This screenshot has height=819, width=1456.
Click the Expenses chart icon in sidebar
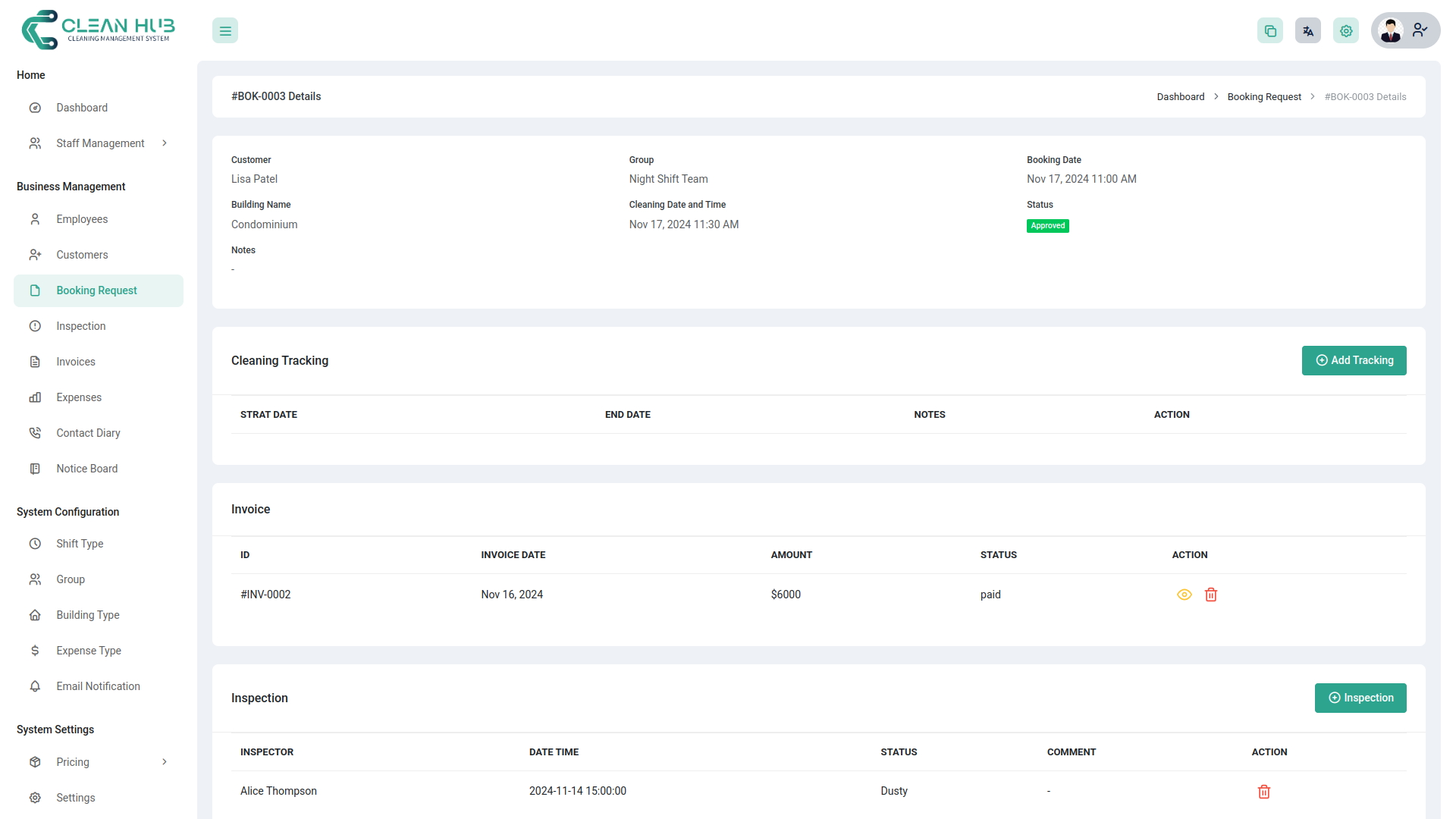tap(35, 397)
